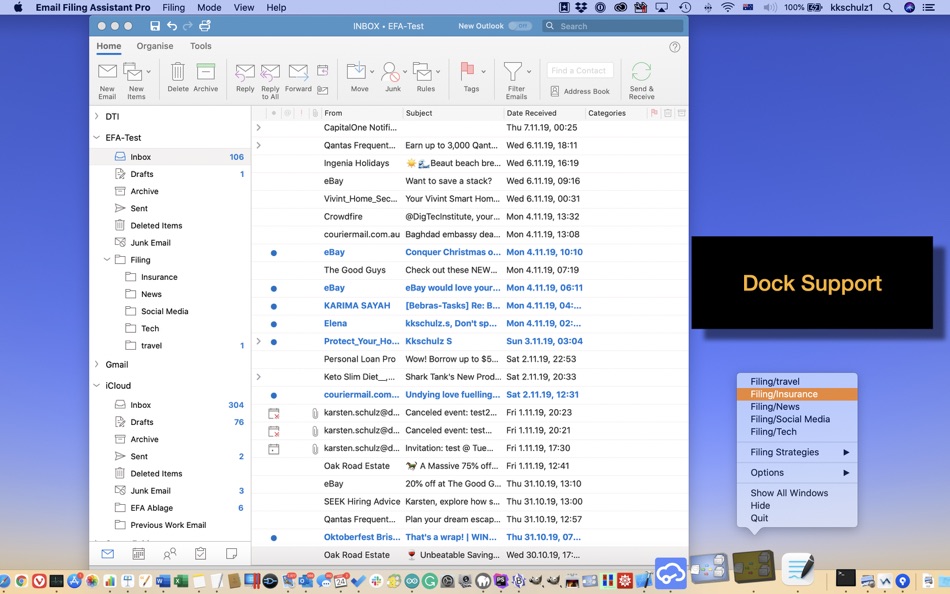Click the Archive icon to archive selection
The width and height of the screenshot is (950, 594).
206,73
